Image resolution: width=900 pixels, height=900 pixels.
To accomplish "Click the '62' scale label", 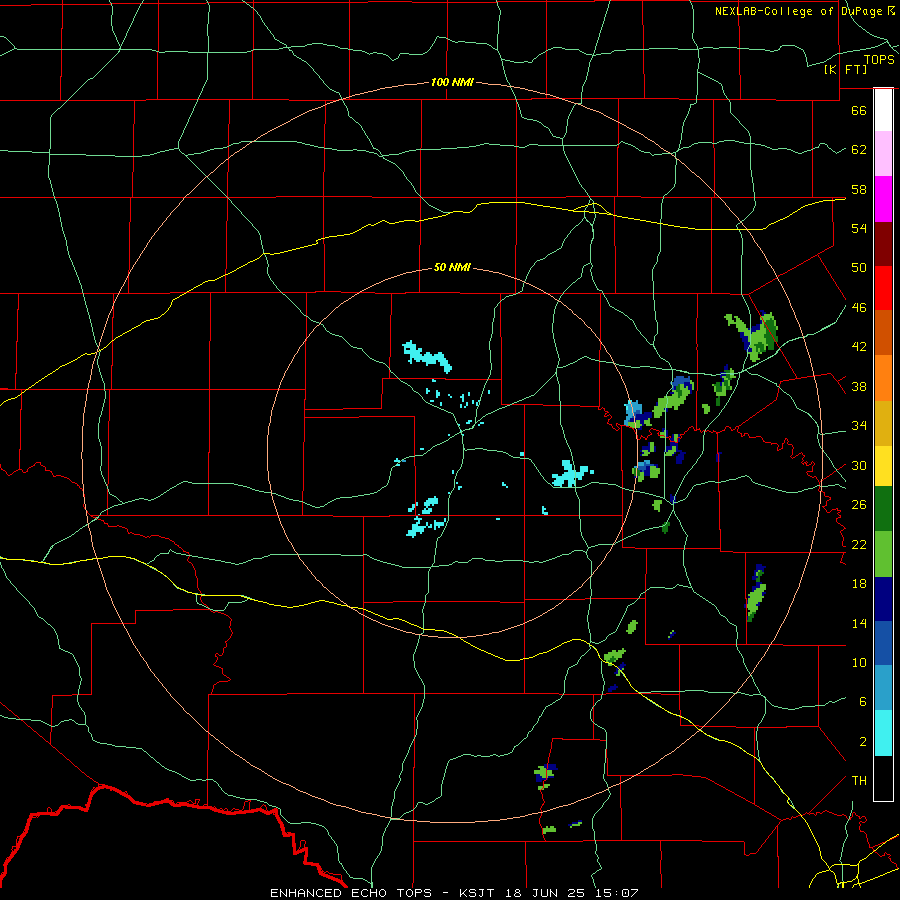I will pyautogui.click(x=859, y=150).
